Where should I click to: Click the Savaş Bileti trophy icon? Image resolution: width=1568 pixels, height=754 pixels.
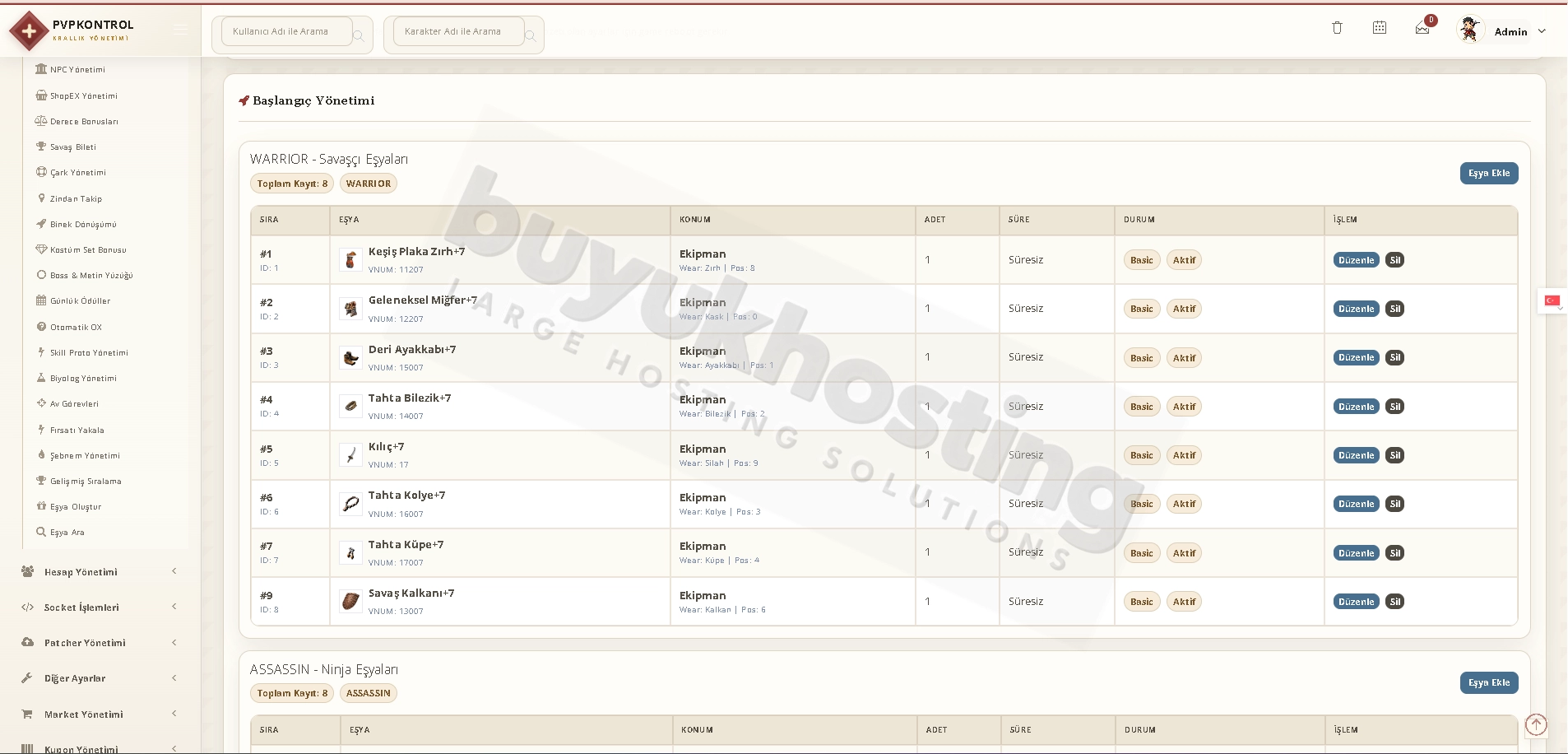41,147
